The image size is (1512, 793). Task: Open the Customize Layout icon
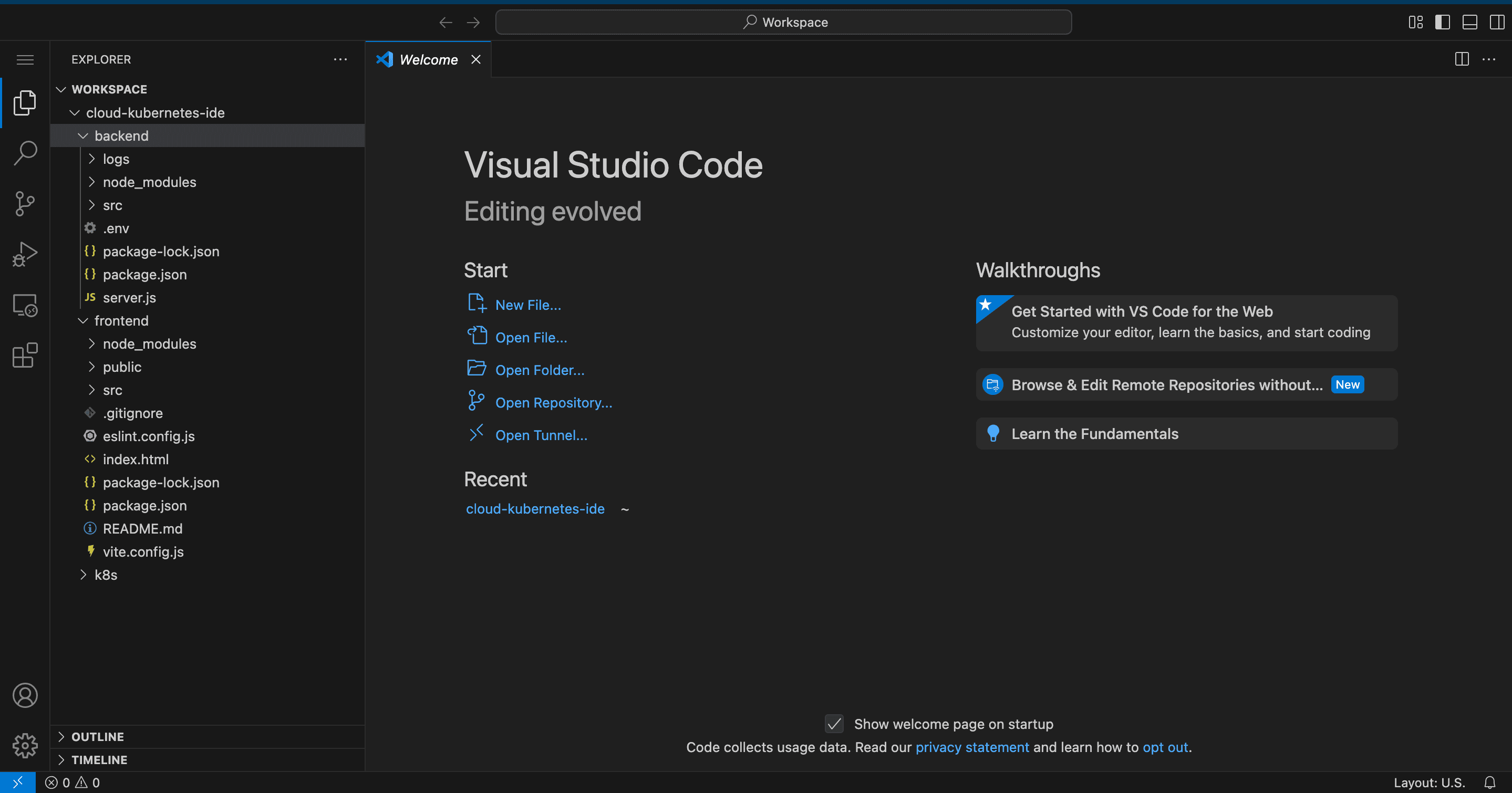point(1416,22)
